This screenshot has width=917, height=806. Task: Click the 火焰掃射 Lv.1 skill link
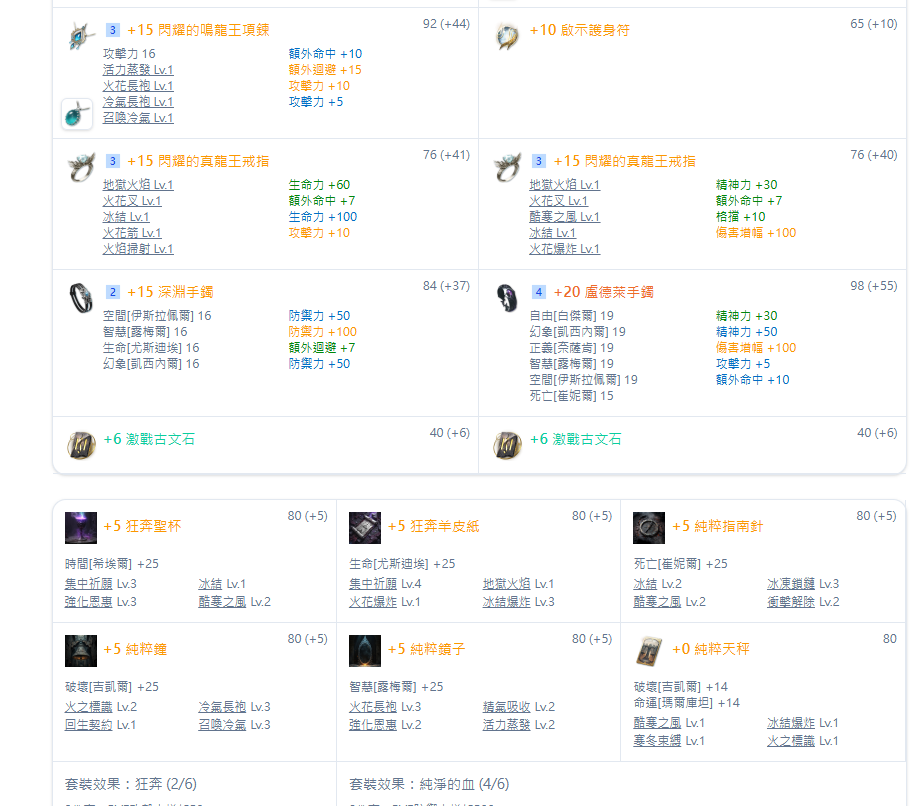(x=138, y=249)
